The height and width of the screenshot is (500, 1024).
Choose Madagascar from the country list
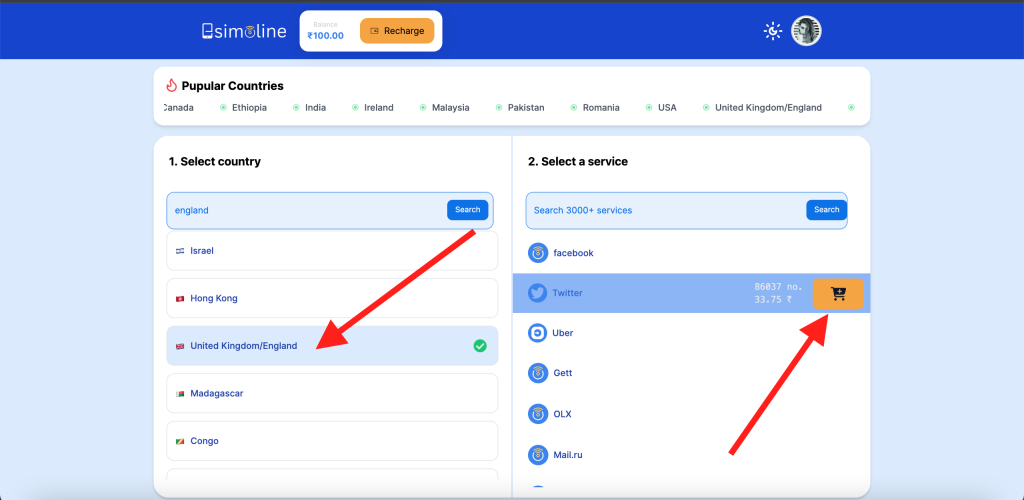[x=332, y=394]
